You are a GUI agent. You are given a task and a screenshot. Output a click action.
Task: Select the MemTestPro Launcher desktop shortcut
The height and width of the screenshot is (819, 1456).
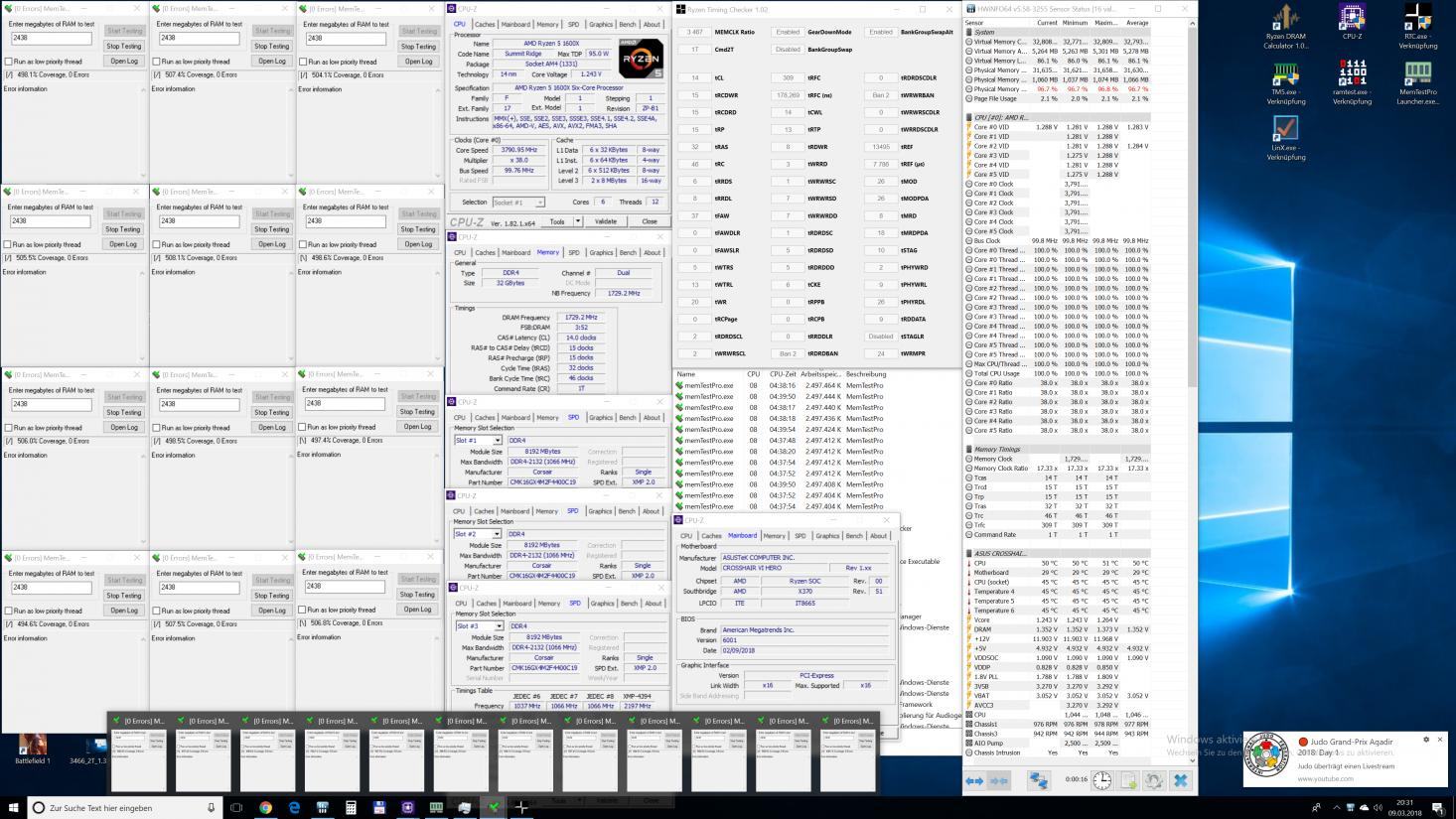click(1417, 83)
